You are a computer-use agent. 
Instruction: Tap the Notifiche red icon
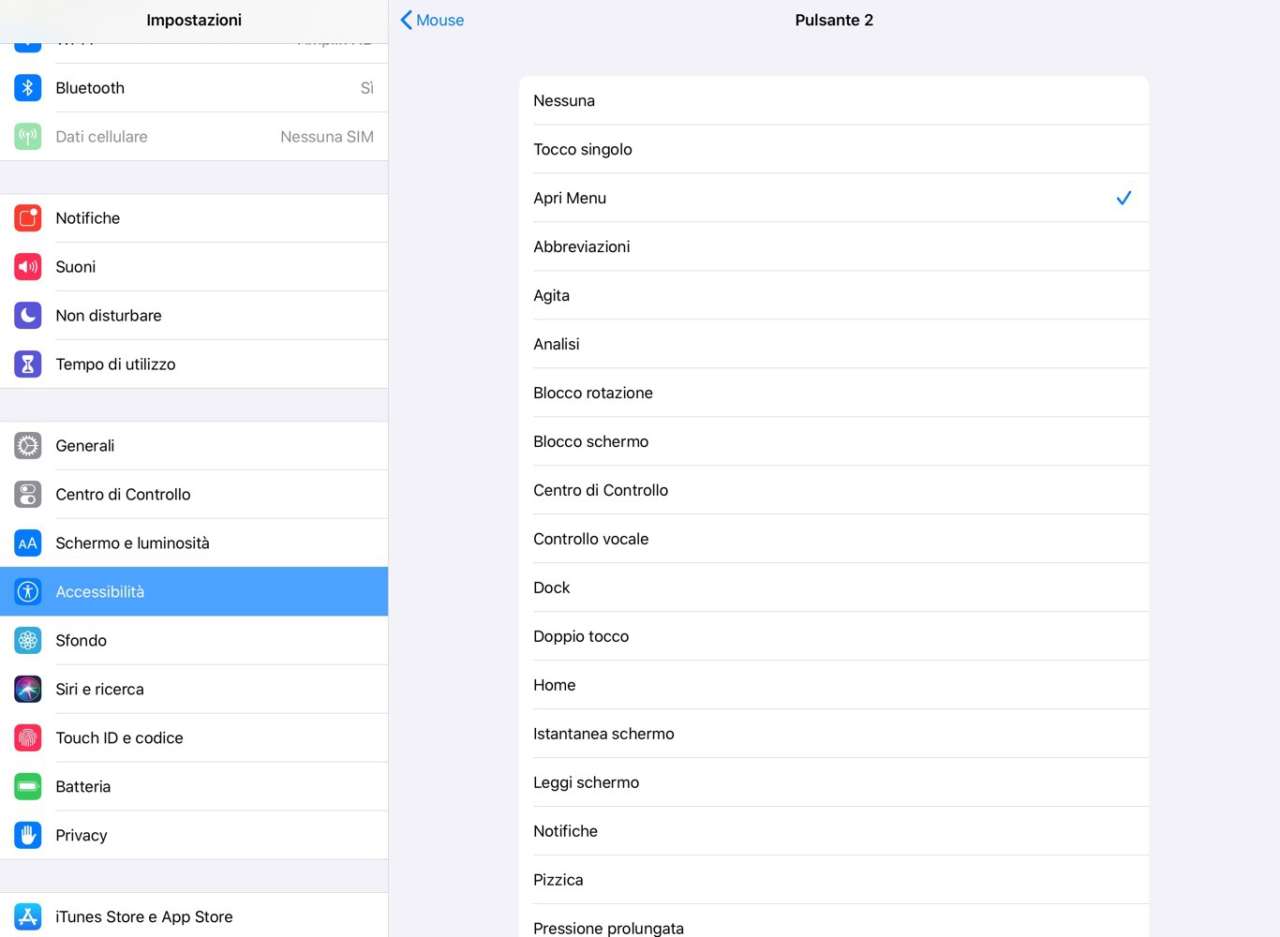coord(28,218)
